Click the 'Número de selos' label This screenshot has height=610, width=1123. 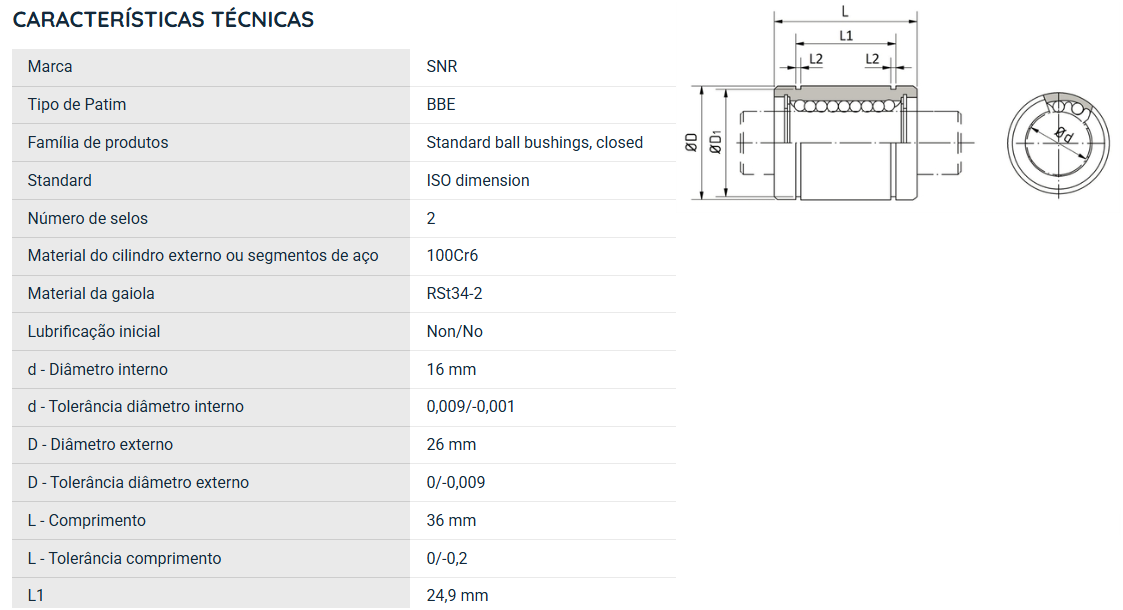(x=88, y=218)
